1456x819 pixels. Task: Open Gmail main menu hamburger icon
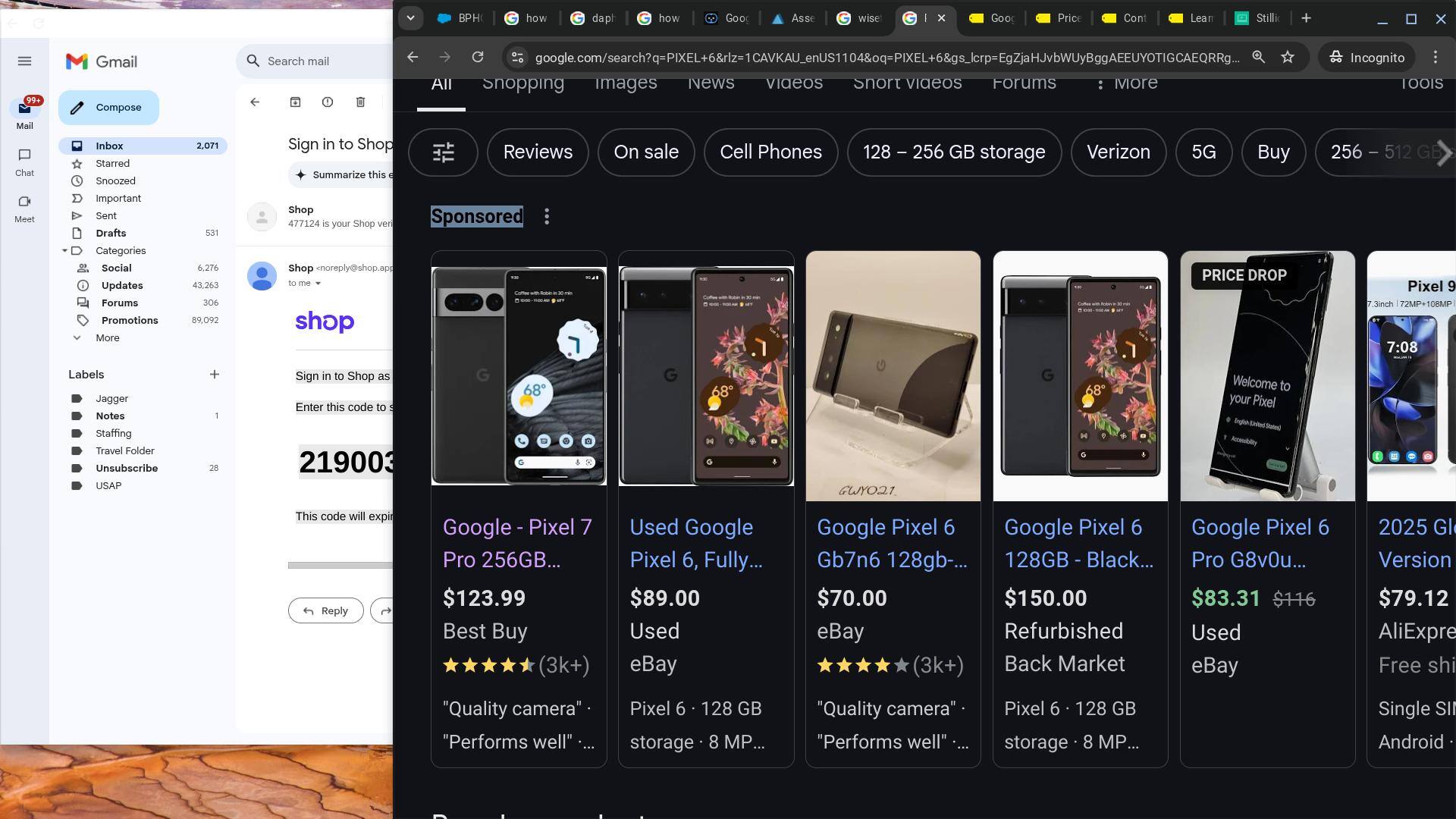[x=24, y=61]
